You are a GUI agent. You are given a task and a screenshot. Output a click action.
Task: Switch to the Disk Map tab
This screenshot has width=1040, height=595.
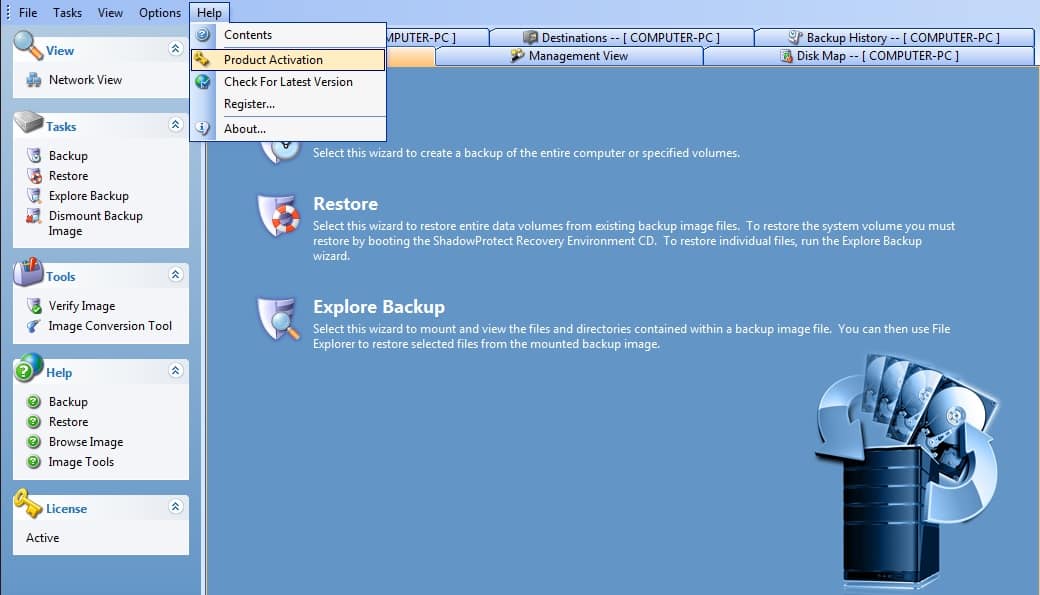[x=868, y=57]
